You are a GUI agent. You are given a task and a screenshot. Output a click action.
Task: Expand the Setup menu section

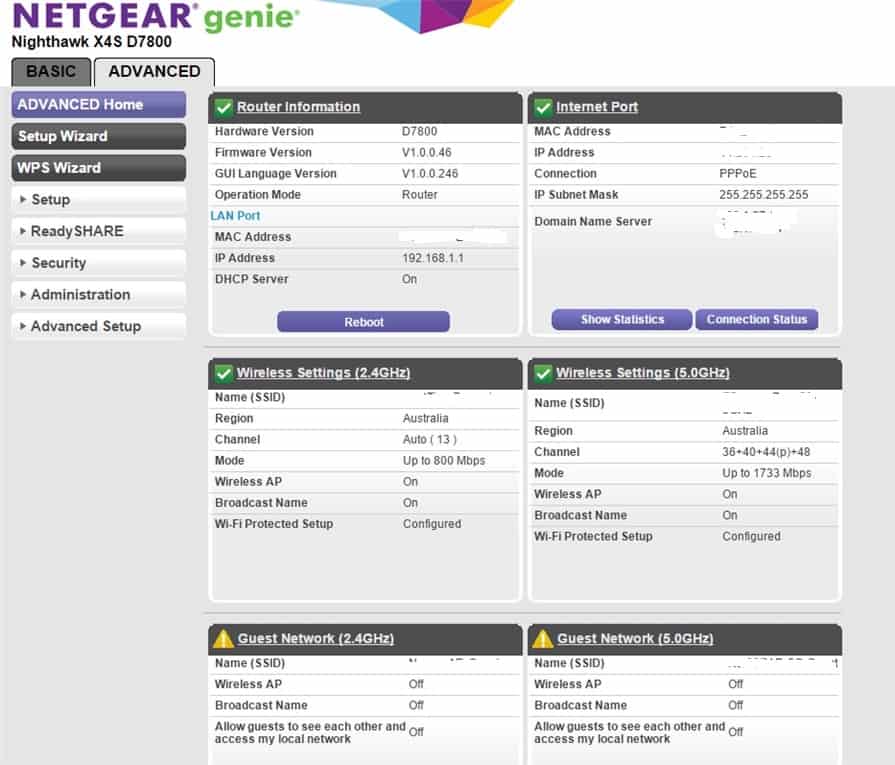[x=98, y=200]
